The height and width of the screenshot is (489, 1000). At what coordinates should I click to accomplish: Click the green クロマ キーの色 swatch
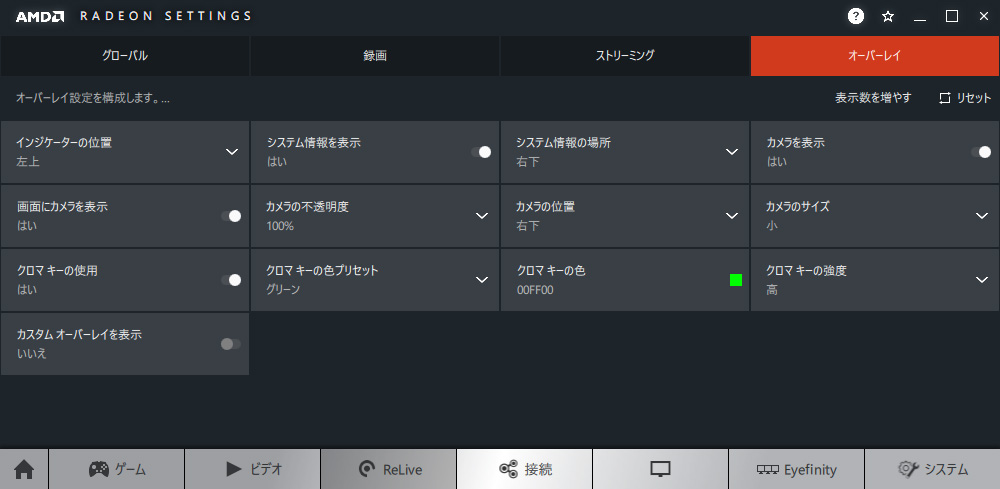pos(736,280)
